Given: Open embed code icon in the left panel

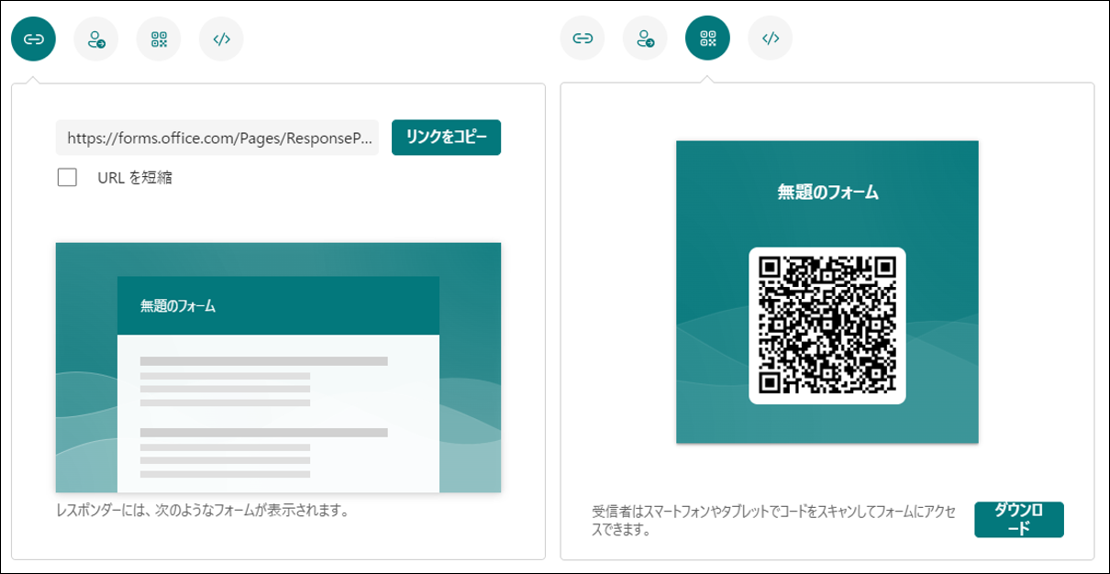Looking at the screenshot, I should 222,39.
